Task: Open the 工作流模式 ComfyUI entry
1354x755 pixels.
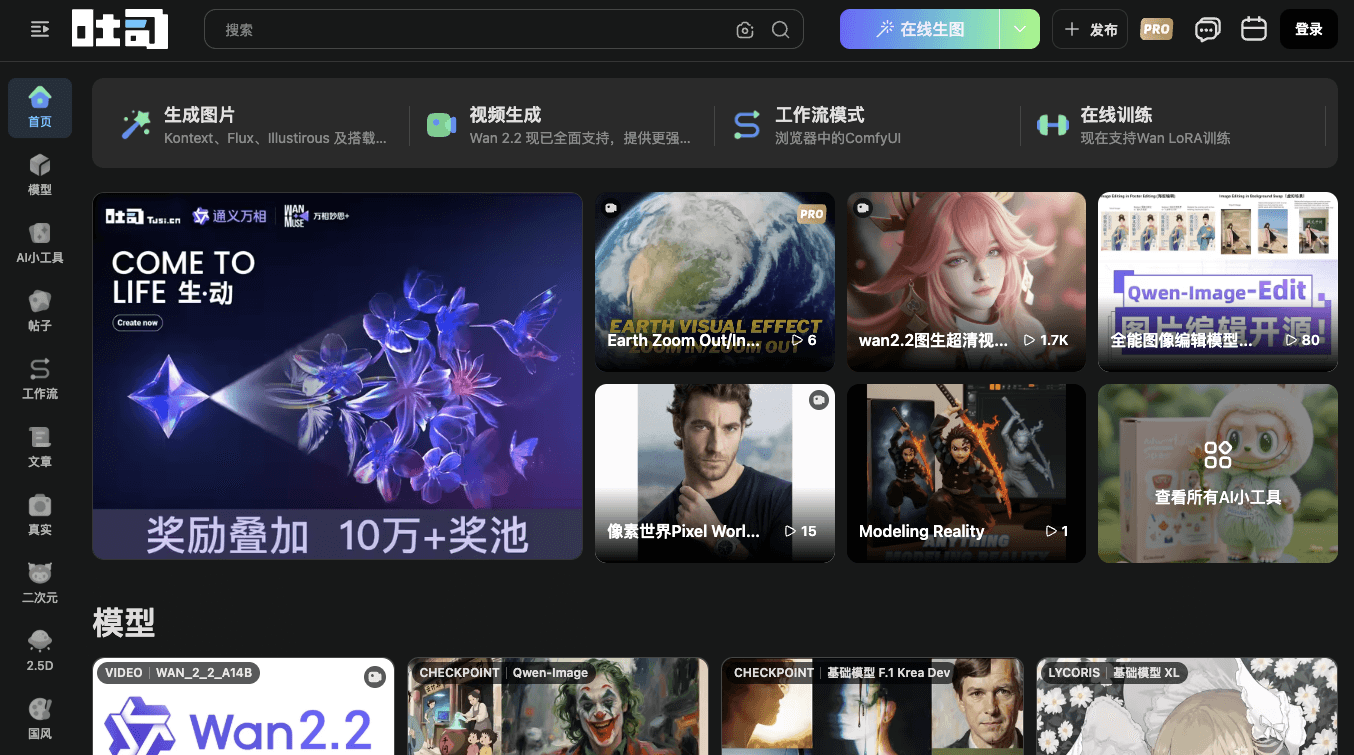Action: (x=867, y=125)
